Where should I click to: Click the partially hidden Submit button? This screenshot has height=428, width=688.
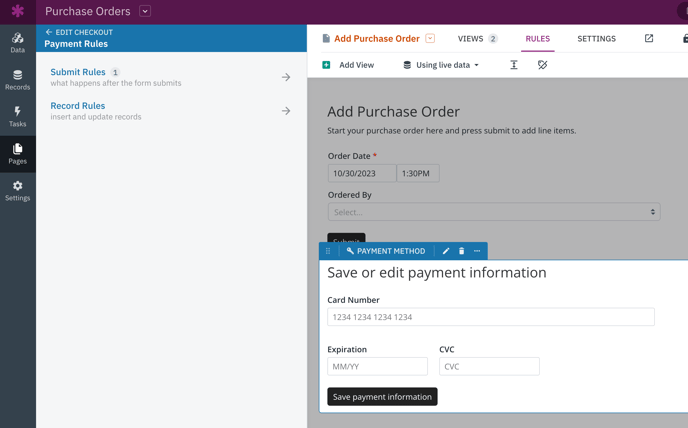coord(346,237)
